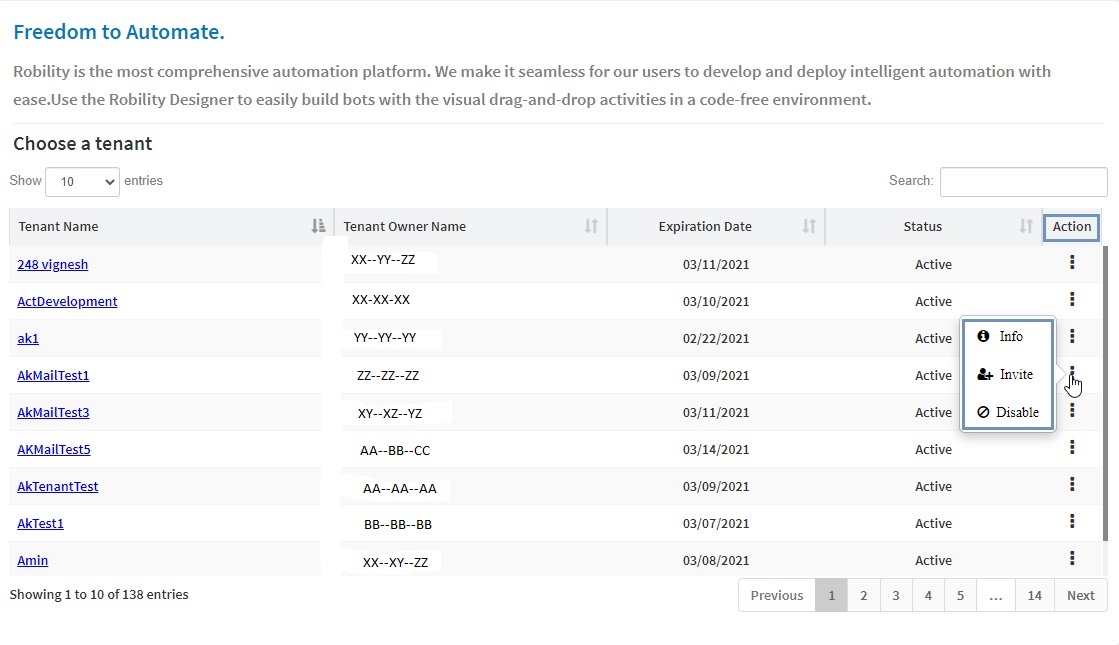
Task: Click the Search input field
Action: pos(1023,182)
